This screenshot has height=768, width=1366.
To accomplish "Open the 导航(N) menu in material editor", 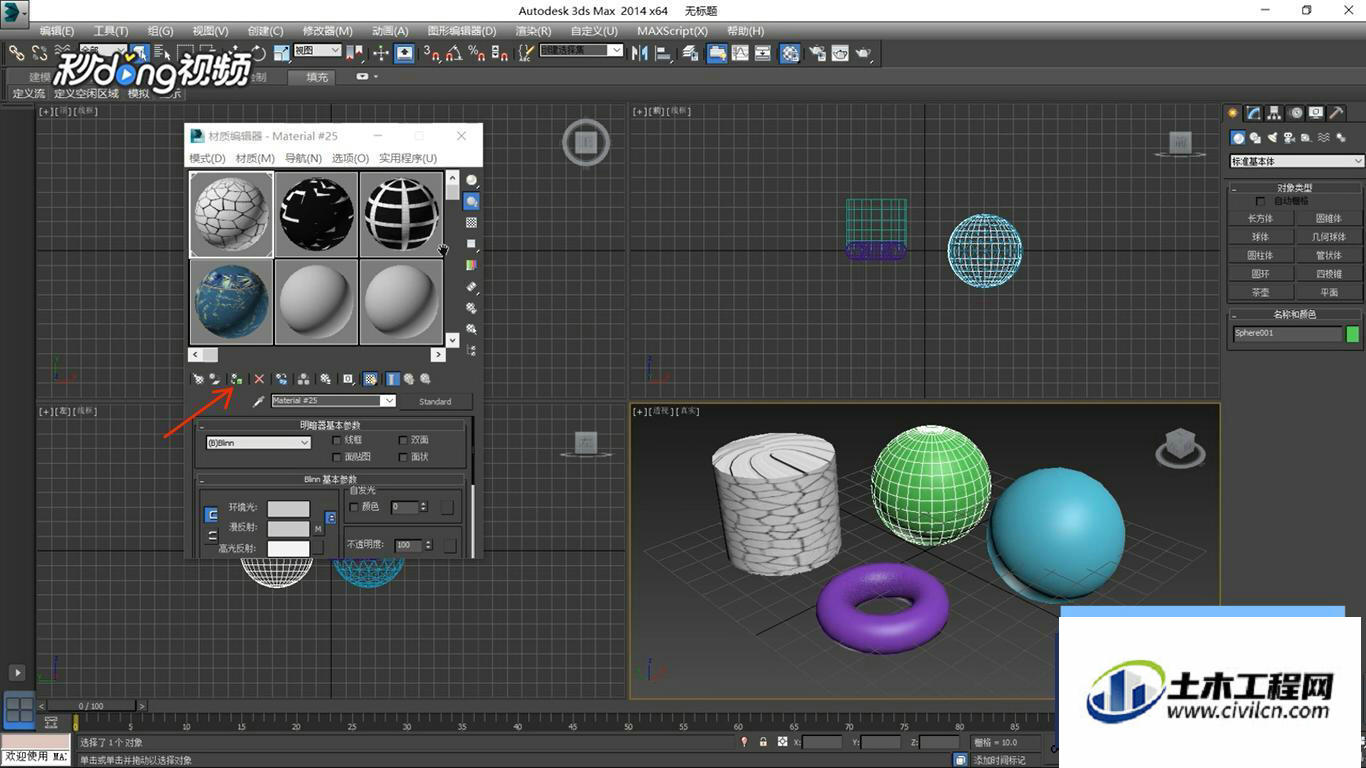I will [303, 158].
